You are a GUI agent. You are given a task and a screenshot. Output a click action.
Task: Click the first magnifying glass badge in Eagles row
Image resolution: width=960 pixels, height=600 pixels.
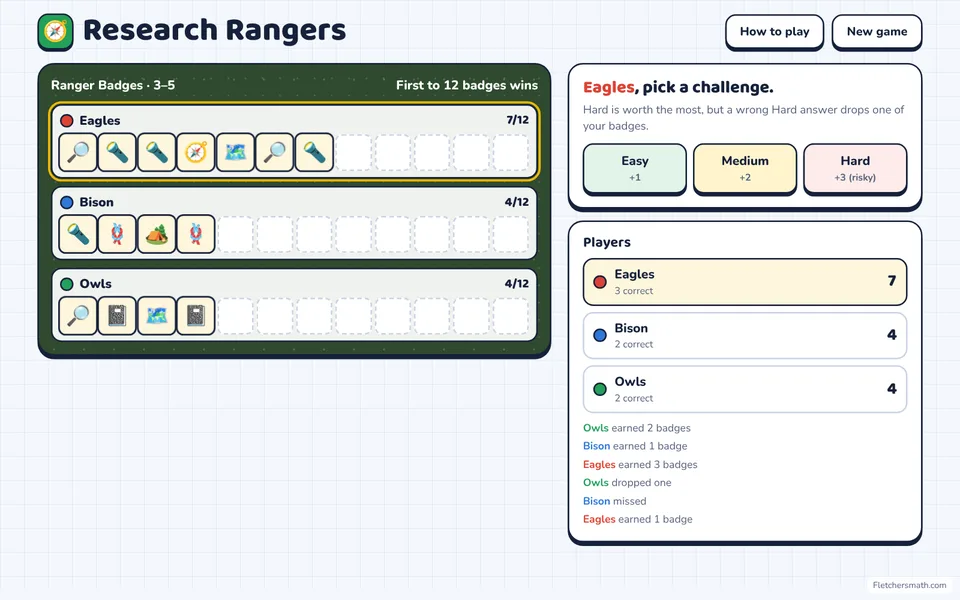pyautogui.click(x=78, y=152)
